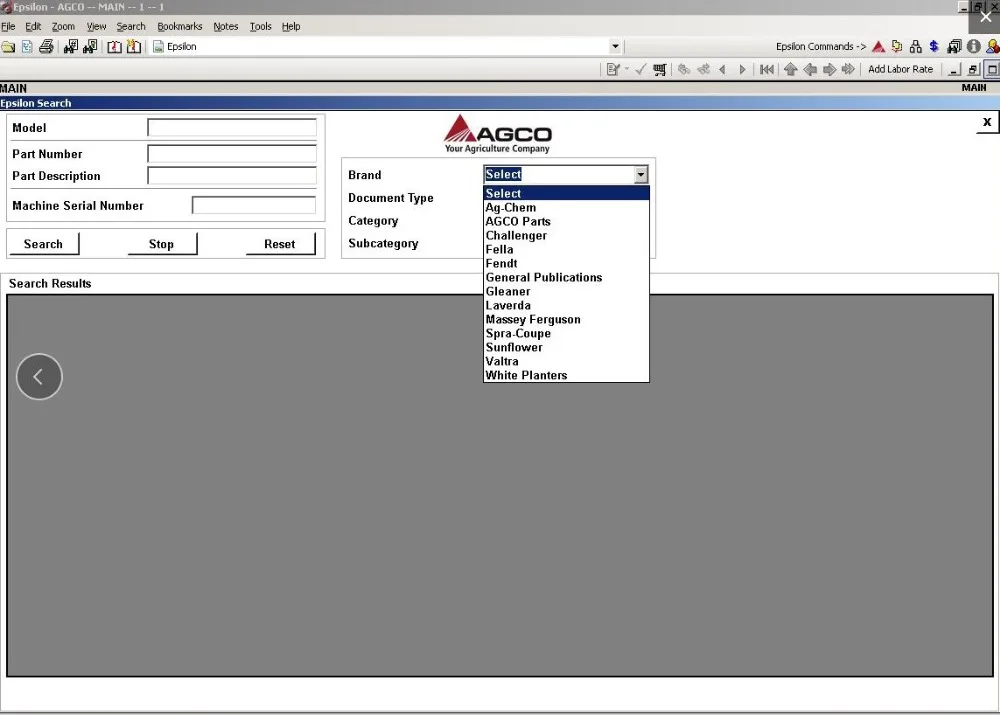Screen dimensions: 1000x715
Task: Open the Edit menu
Action: 33,27
